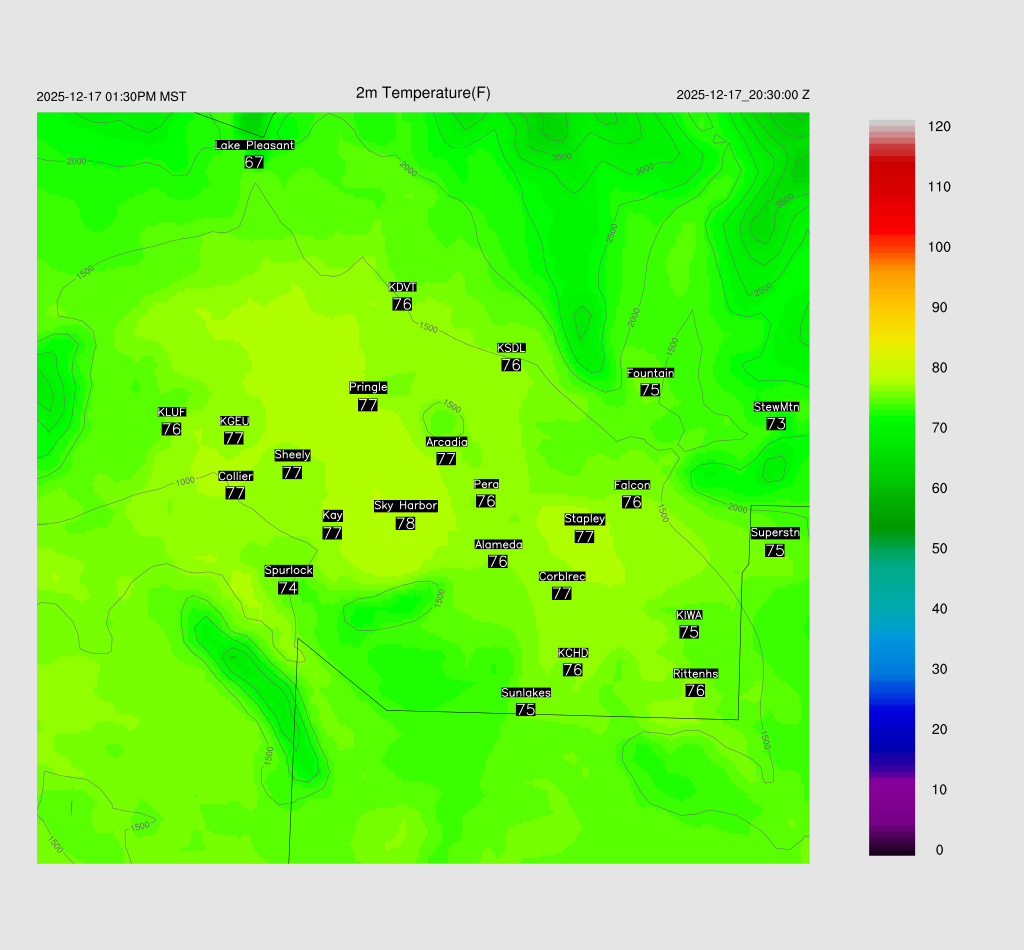Click the Superstn station label

775,533
